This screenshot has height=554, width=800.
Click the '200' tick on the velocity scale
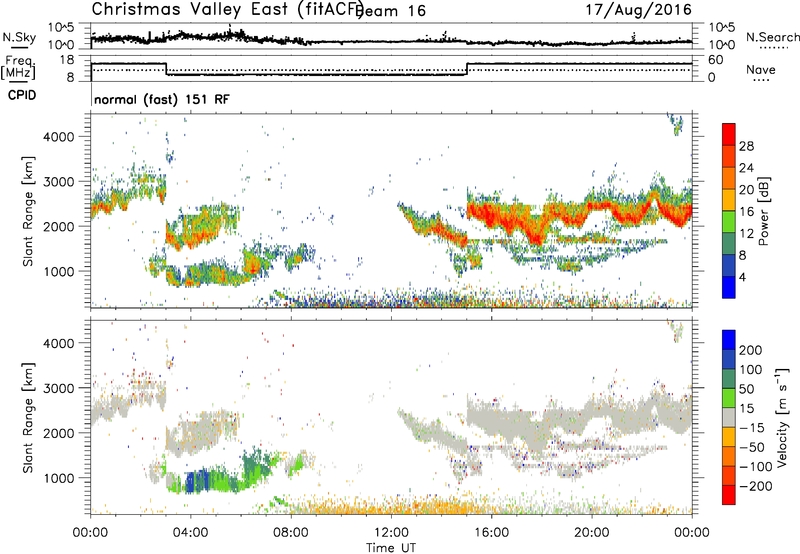tap(751, 350)
